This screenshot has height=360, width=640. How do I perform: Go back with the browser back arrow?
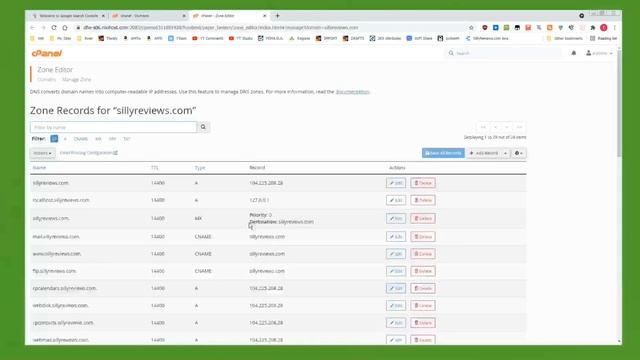[33, 27]
